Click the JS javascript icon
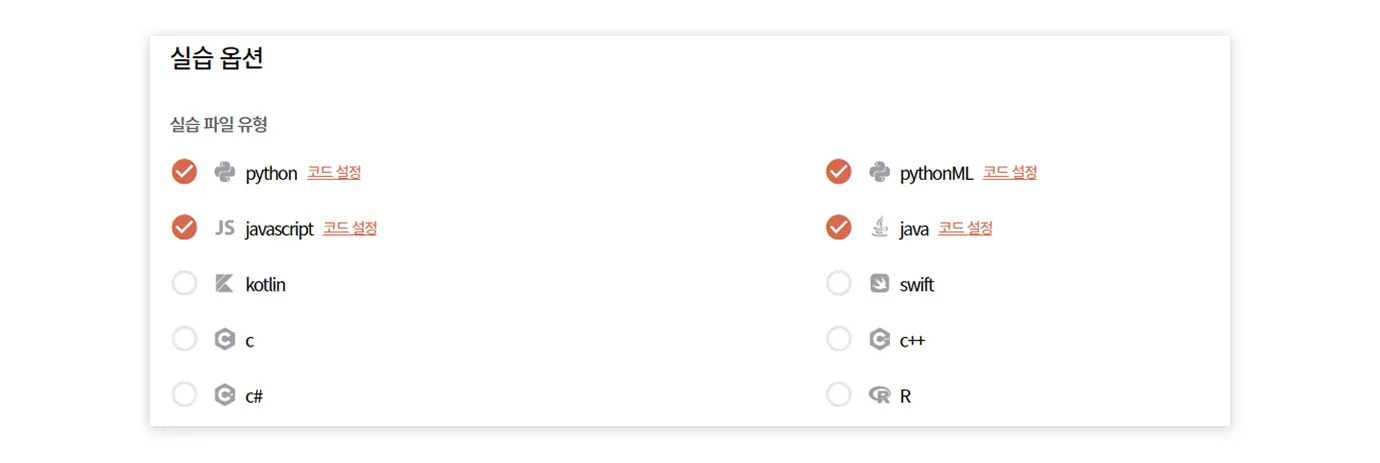The width and height of the screenshot is (1380, 463). point(224,228)
